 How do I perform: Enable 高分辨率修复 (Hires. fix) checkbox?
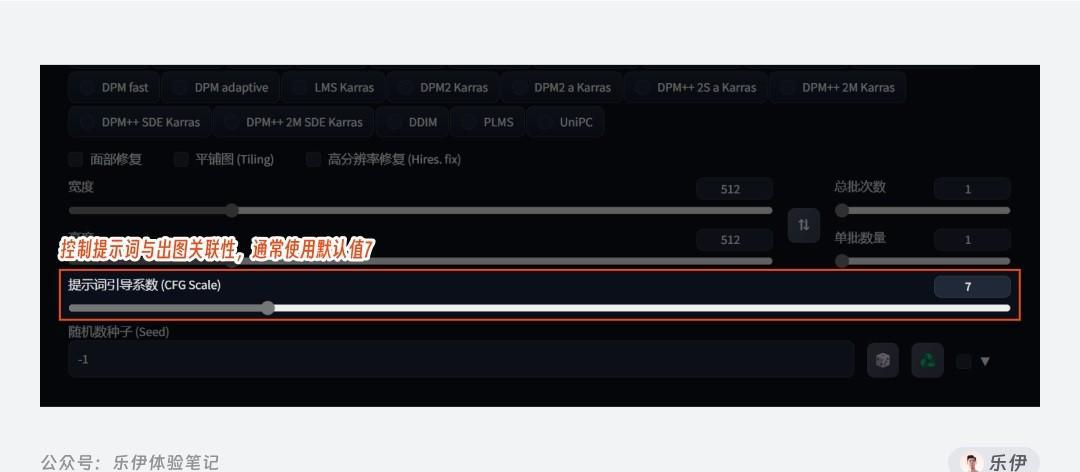(313, 160)
